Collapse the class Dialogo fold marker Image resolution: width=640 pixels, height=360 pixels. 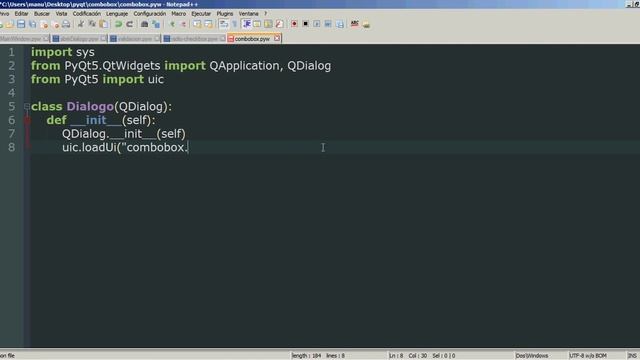tap(27, 107)
